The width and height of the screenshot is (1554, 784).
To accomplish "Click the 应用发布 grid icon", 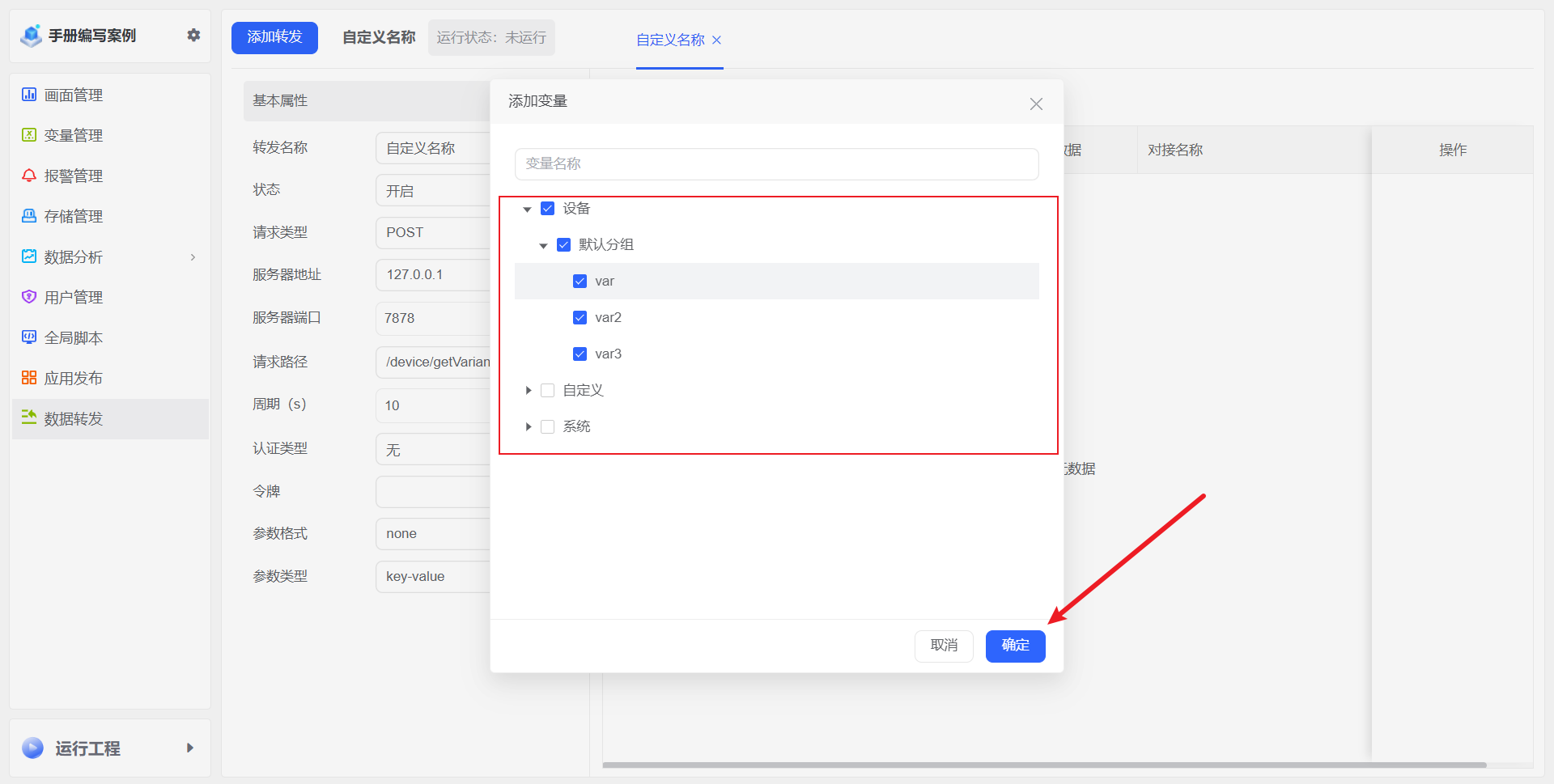I will coord(29,378).
